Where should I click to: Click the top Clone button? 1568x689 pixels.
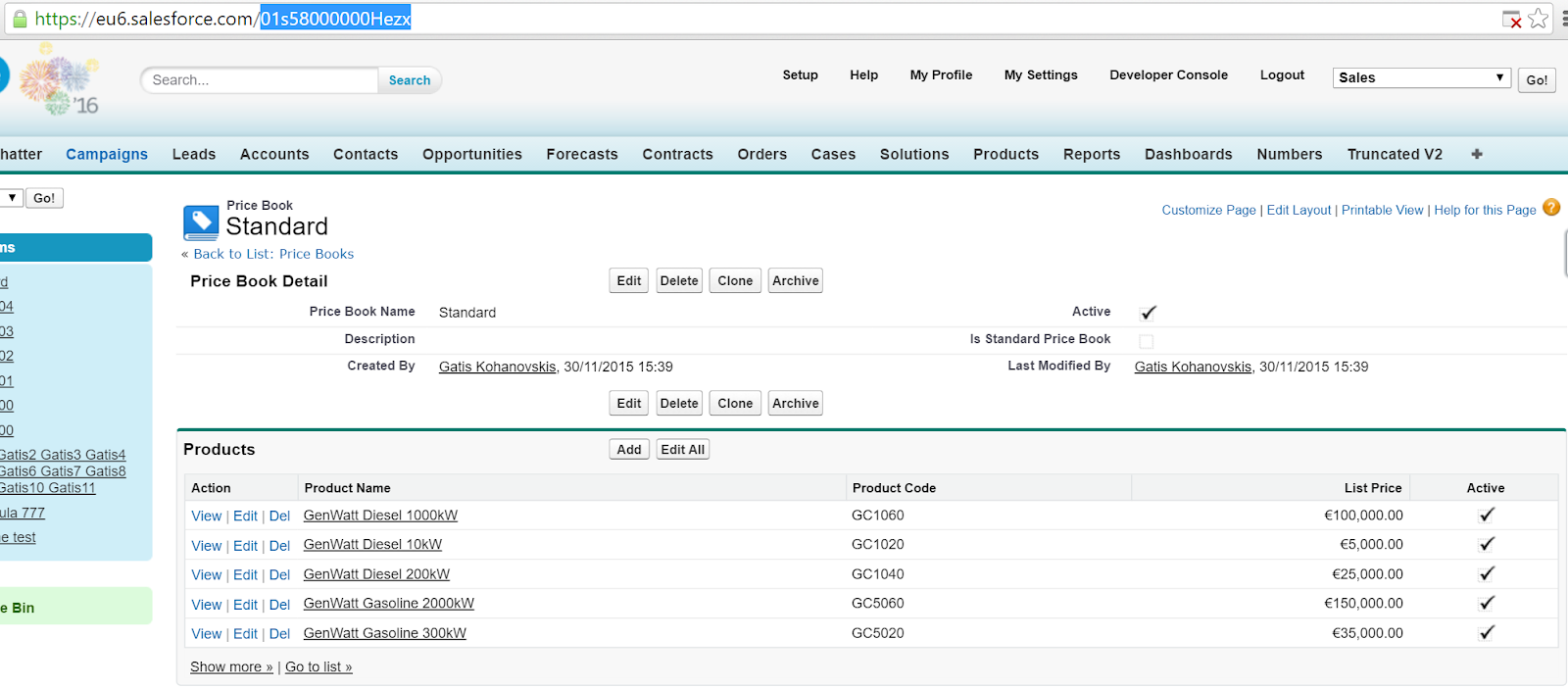pos(735,280)
